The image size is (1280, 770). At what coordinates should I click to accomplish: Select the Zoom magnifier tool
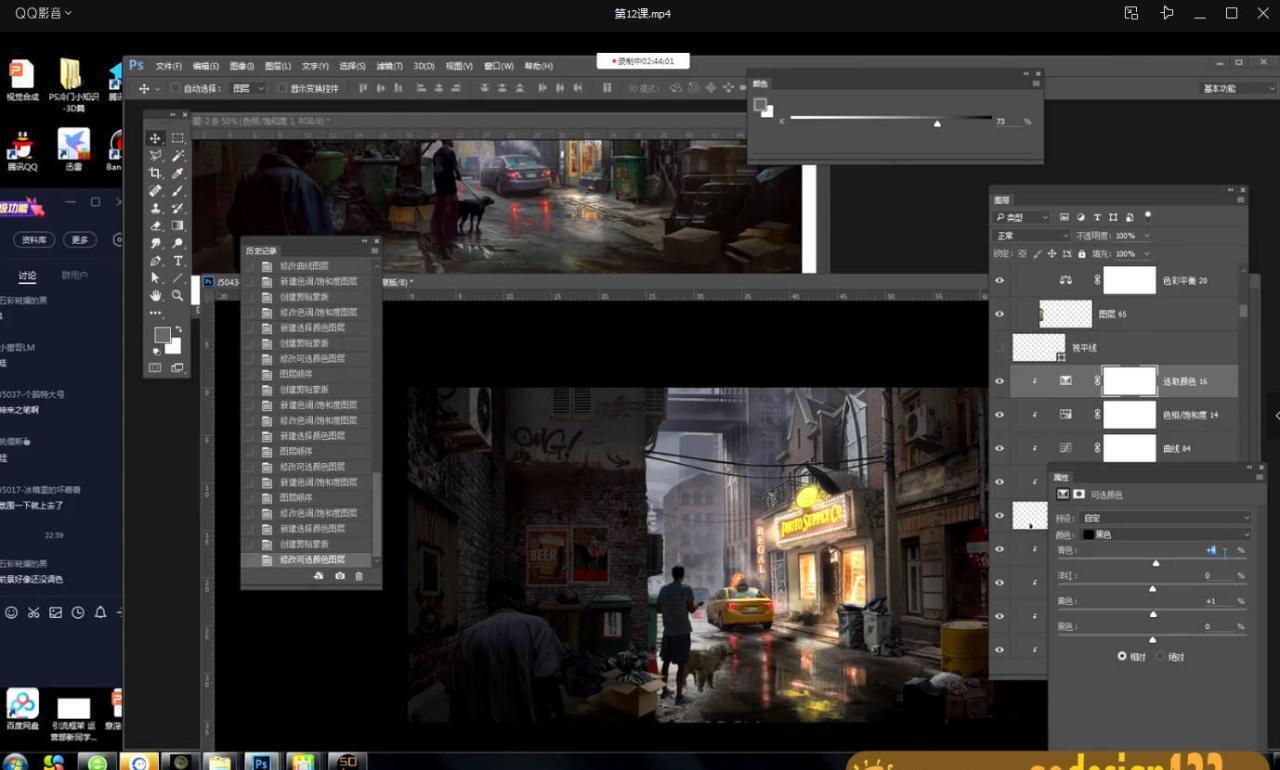click(x=178, y=296)
